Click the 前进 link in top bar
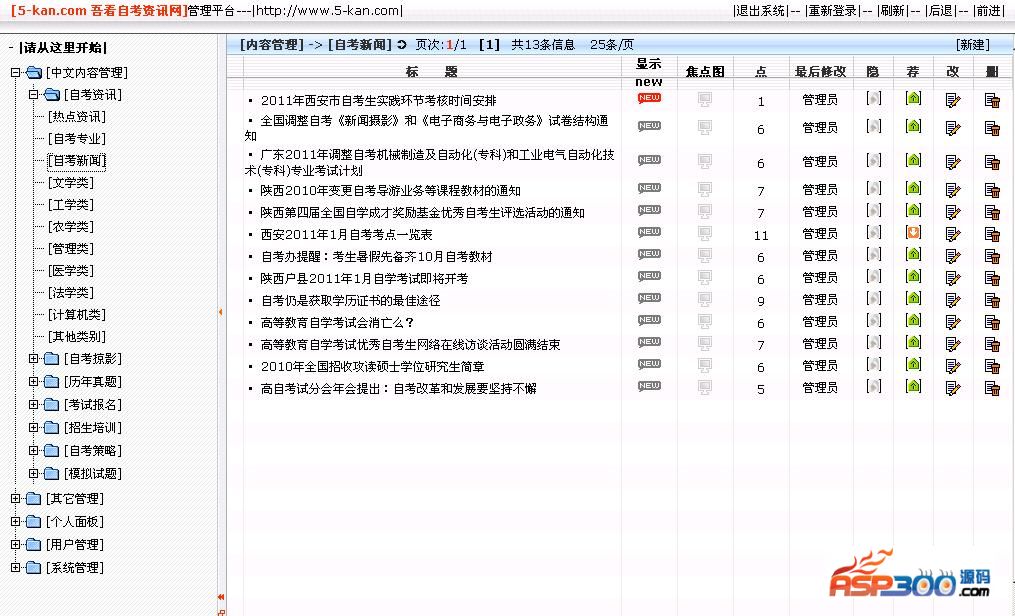This screenshot has height=616, width=1015. [988, 11]
